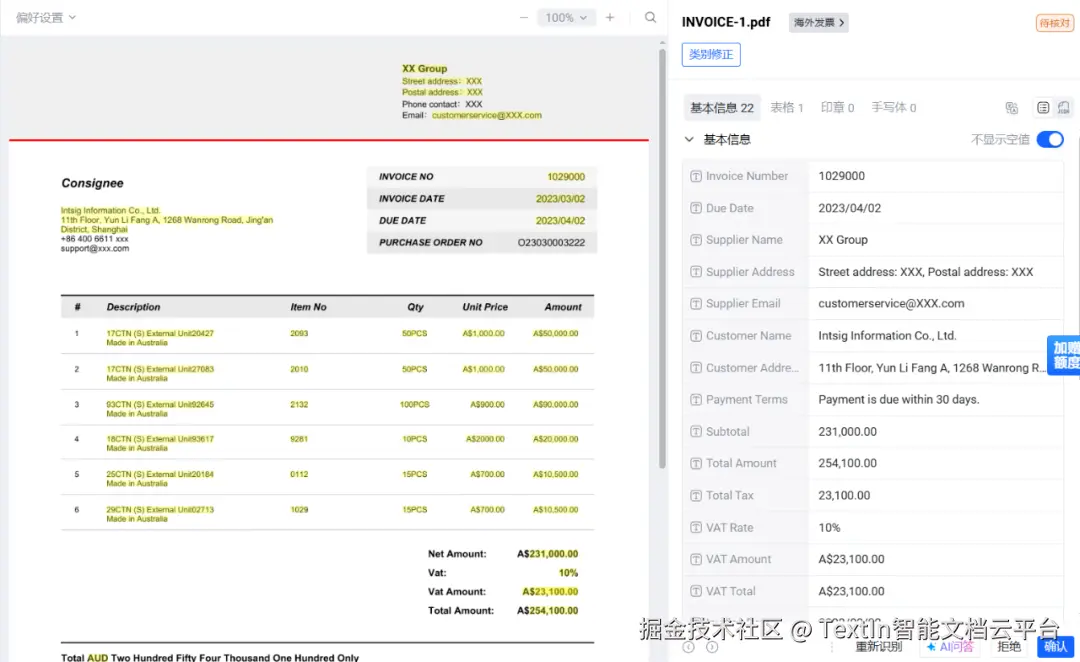The height and width of the screenshot is (662, 1080).
Task: Zoom out with the minus icon
Action: (x=523, y=17)
